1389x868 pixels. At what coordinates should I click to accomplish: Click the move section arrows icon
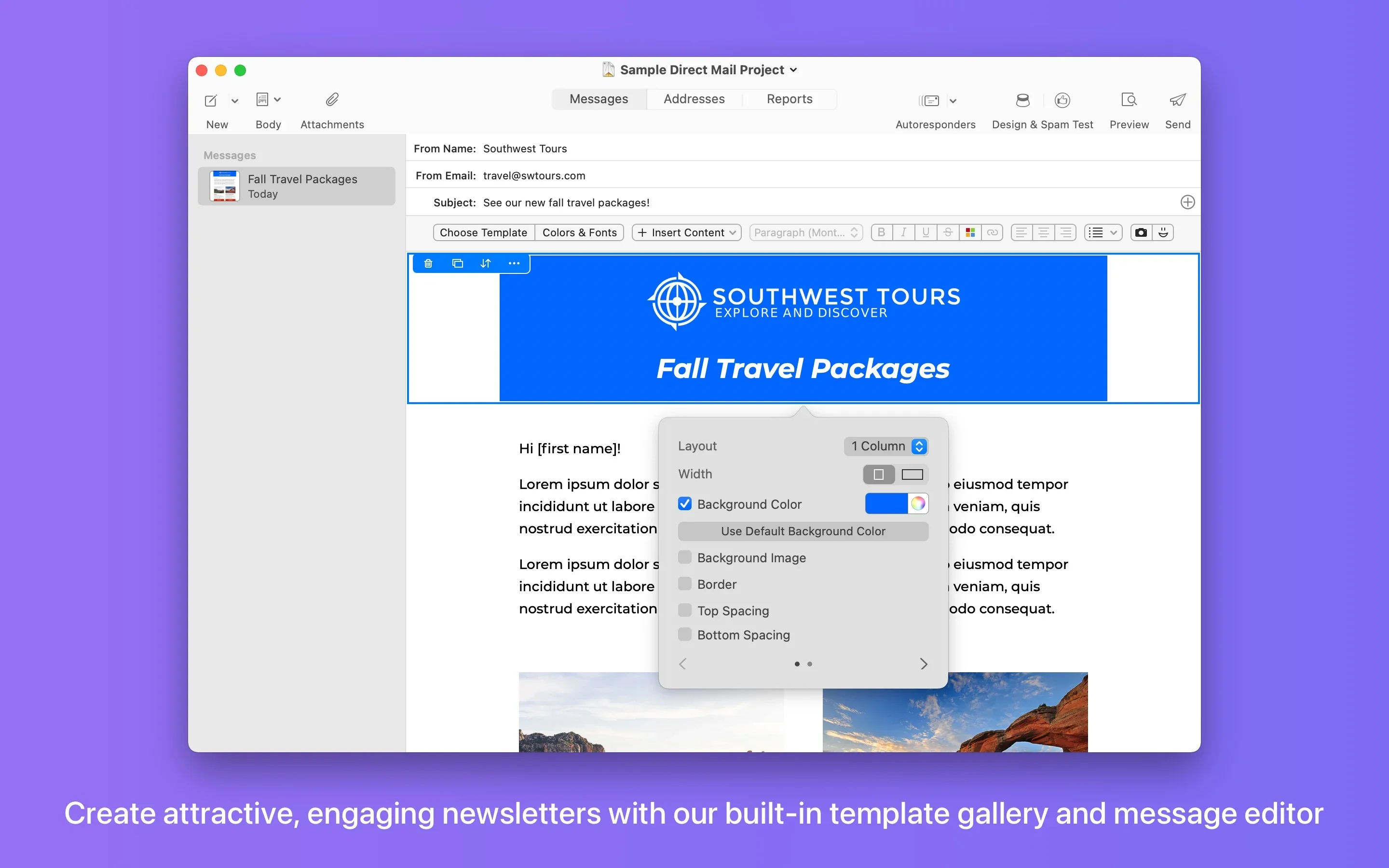click(x=486, y=263)
